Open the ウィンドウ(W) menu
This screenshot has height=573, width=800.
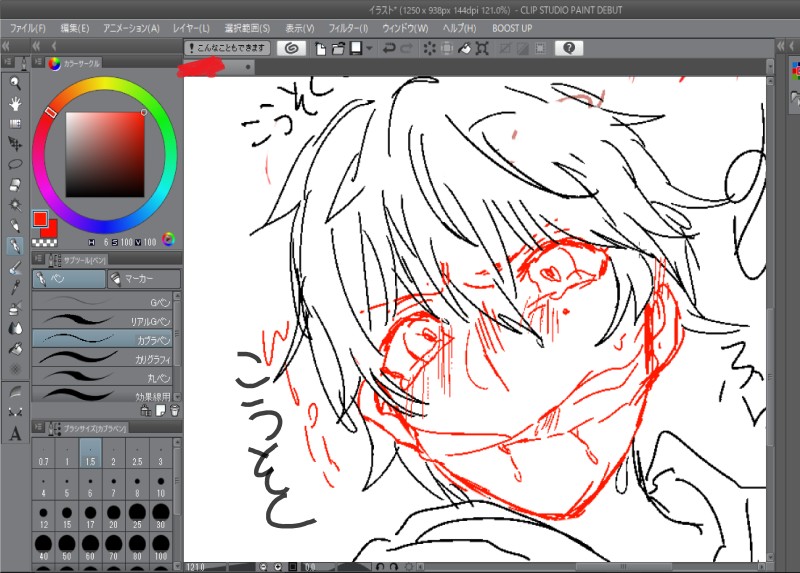pyautogui.click(x=405, y=29)
